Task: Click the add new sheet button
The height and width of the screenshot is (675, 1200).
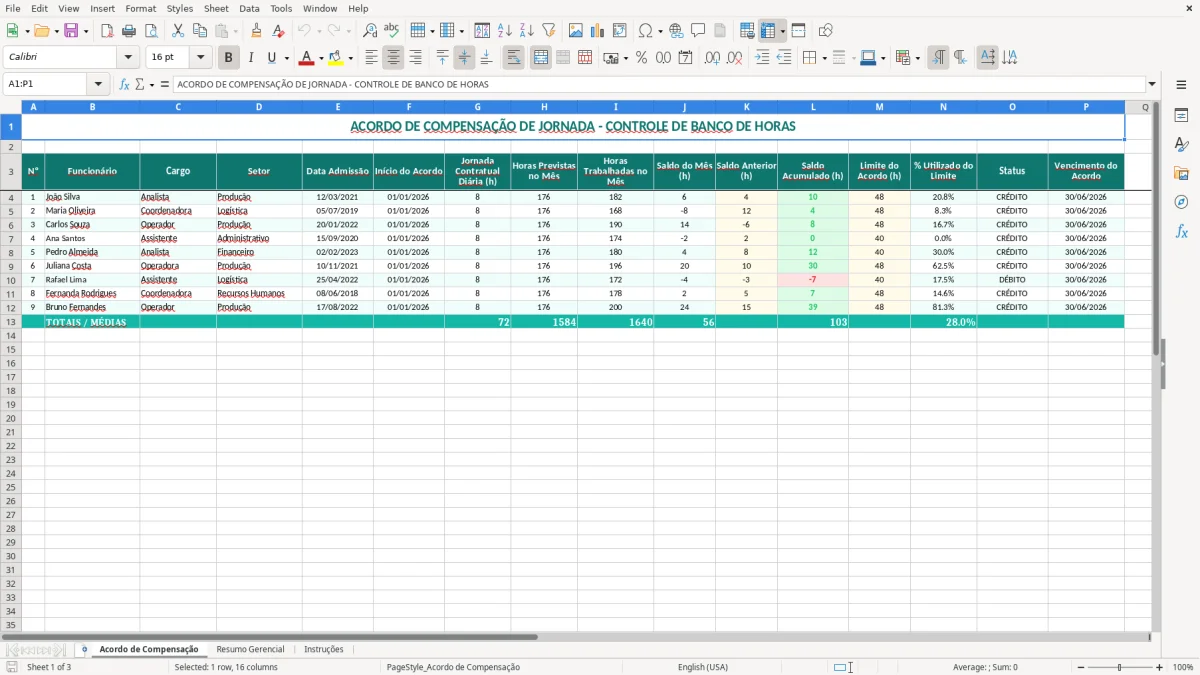Action: [84, 649]
